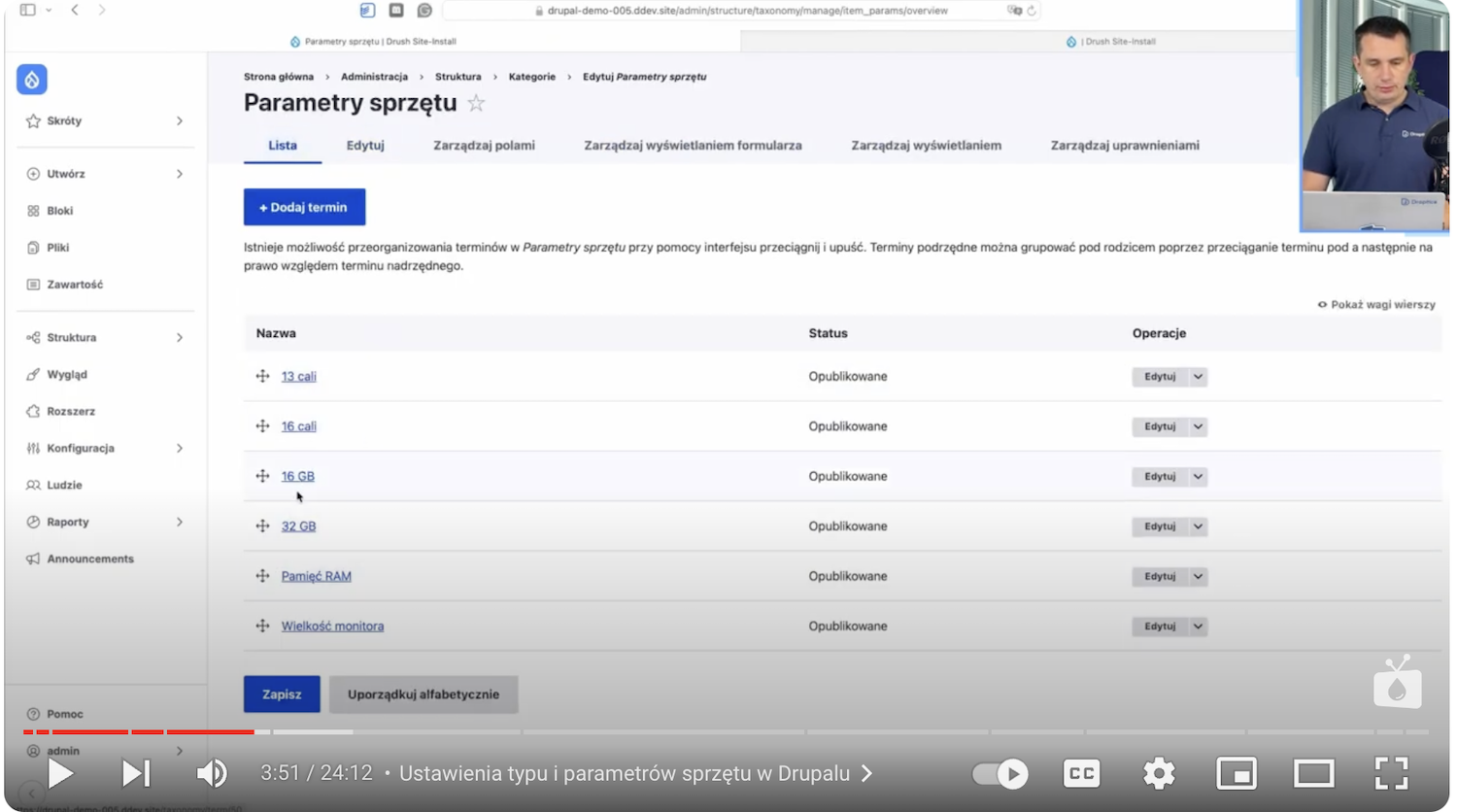Click the Pliki file icon

point(33,248)
